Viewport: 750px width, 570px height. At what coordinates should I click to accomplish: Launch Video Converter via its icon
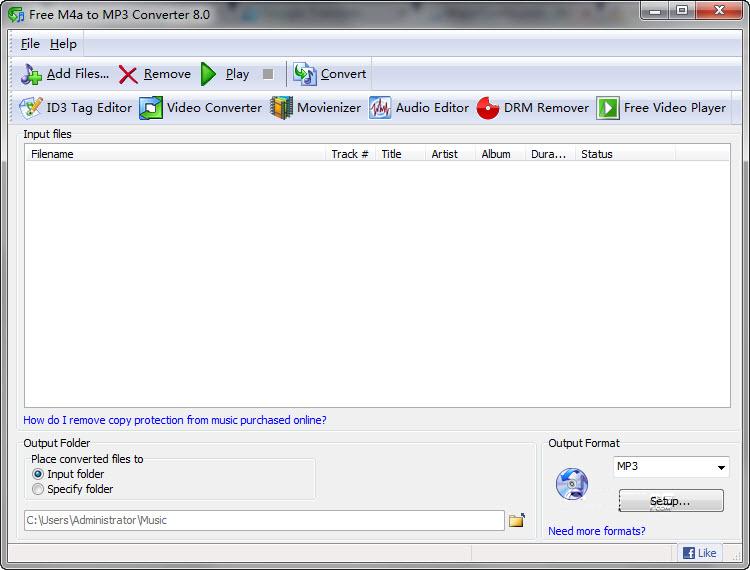tap(151, 108)
